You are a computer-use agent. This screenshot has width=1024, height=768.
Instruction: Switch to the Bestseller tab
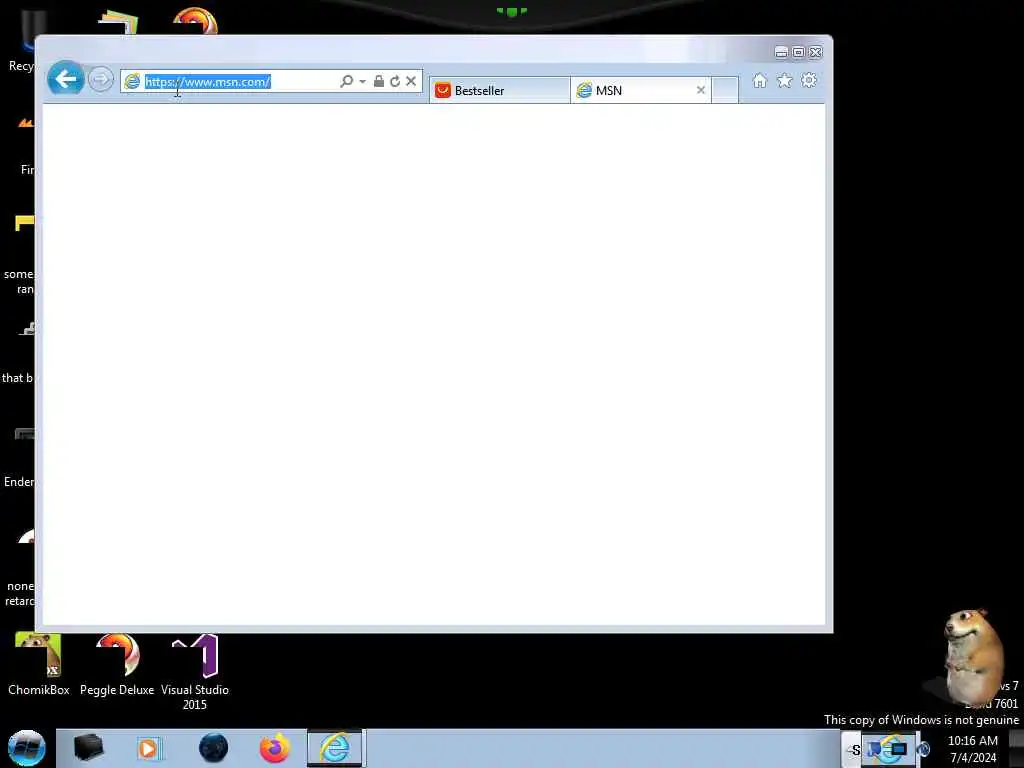click(500, 91)
